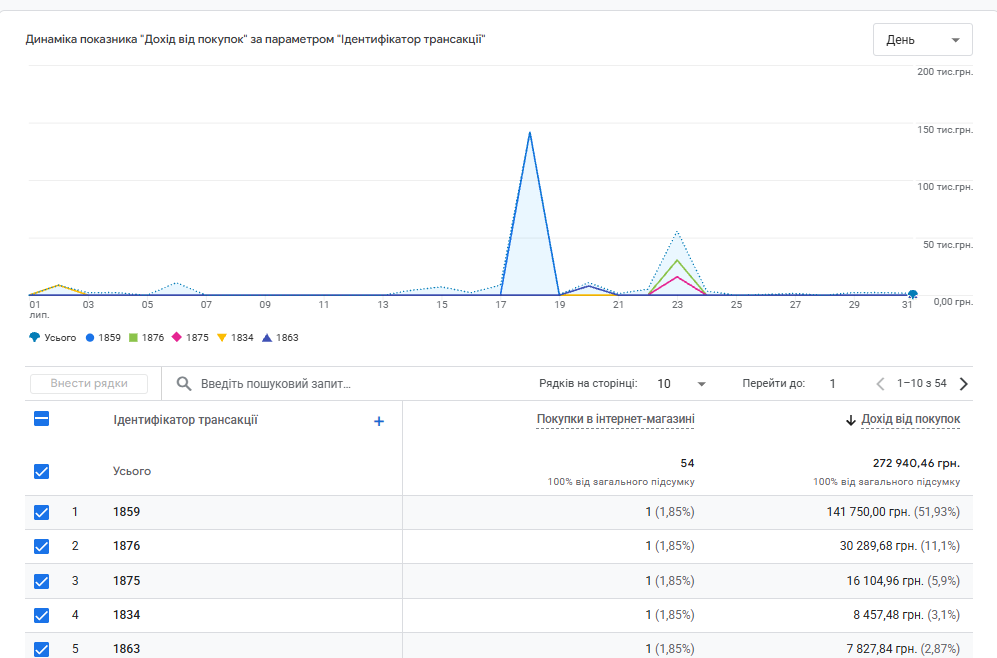The image size is (997, 658).
Task: Add a dimension with the plus icon
Action: 379,421
